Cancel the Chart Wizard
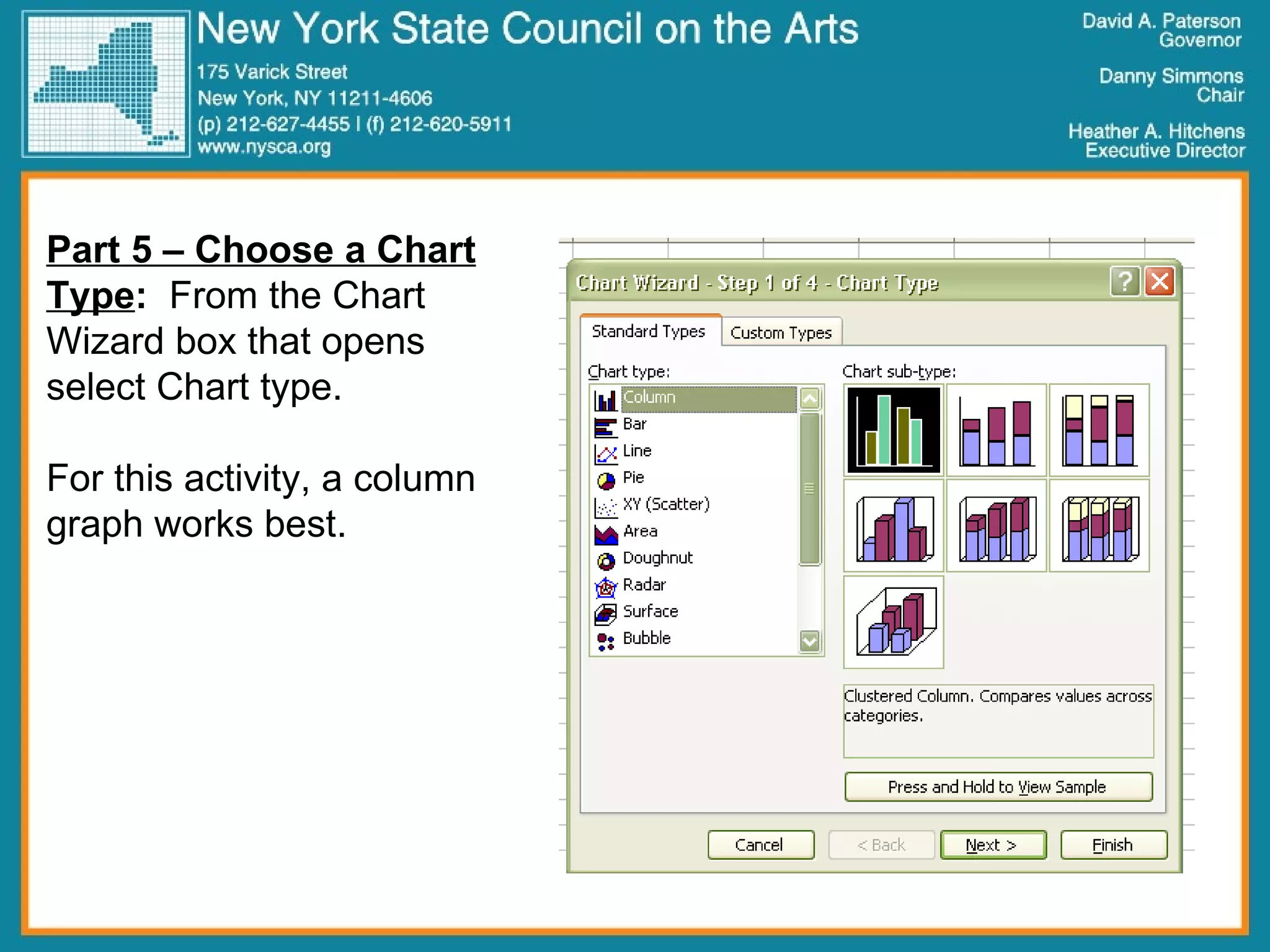The image size is (1270, 952). pos(761,845)
